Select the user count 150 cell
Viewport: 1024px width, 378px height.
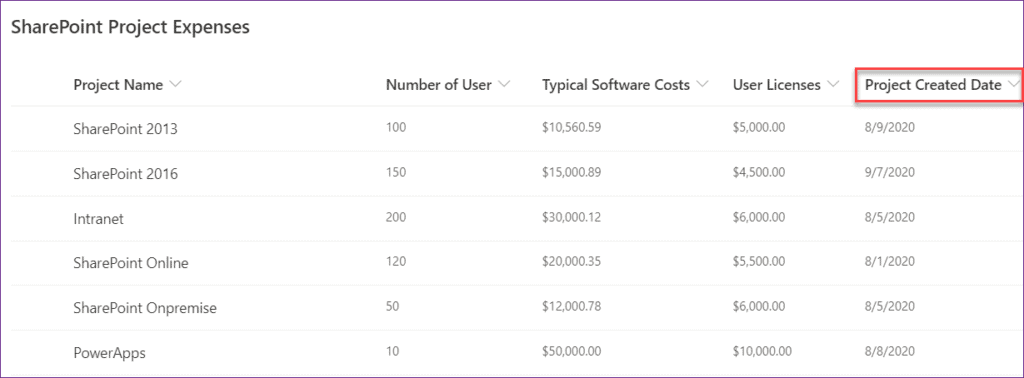[396, 172]
